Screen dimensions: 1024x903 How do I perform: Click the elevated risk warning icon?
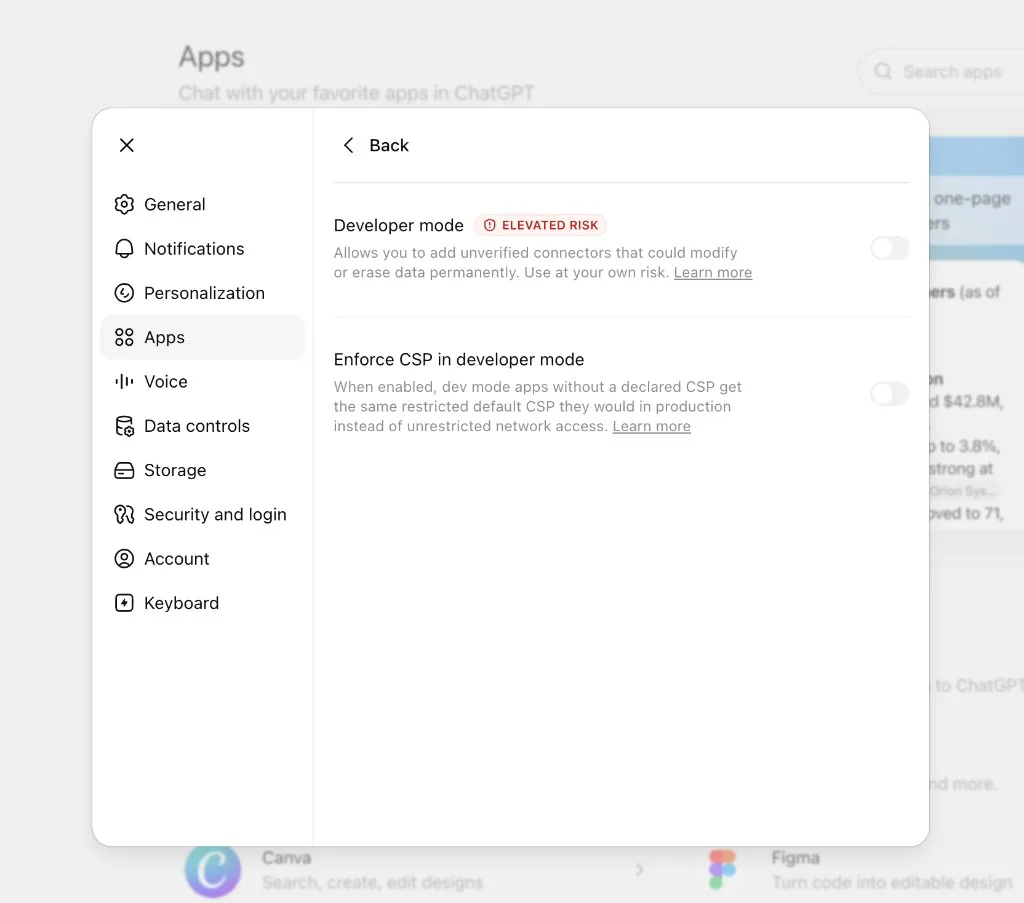[x=489, y=225]
